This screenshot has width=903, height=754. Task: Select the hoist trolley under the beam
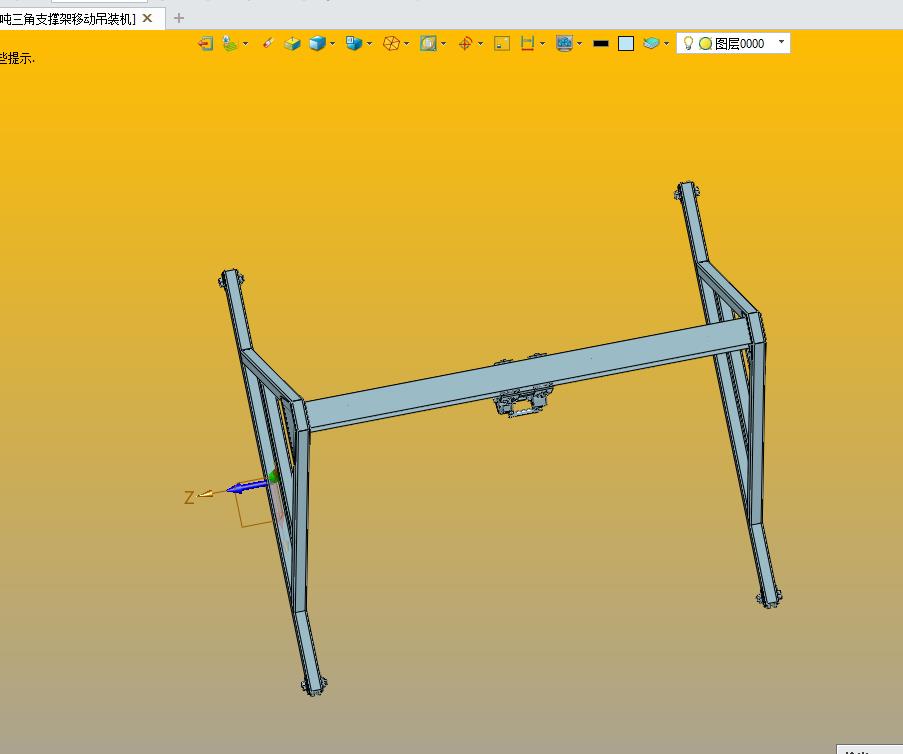coord(523,402)
